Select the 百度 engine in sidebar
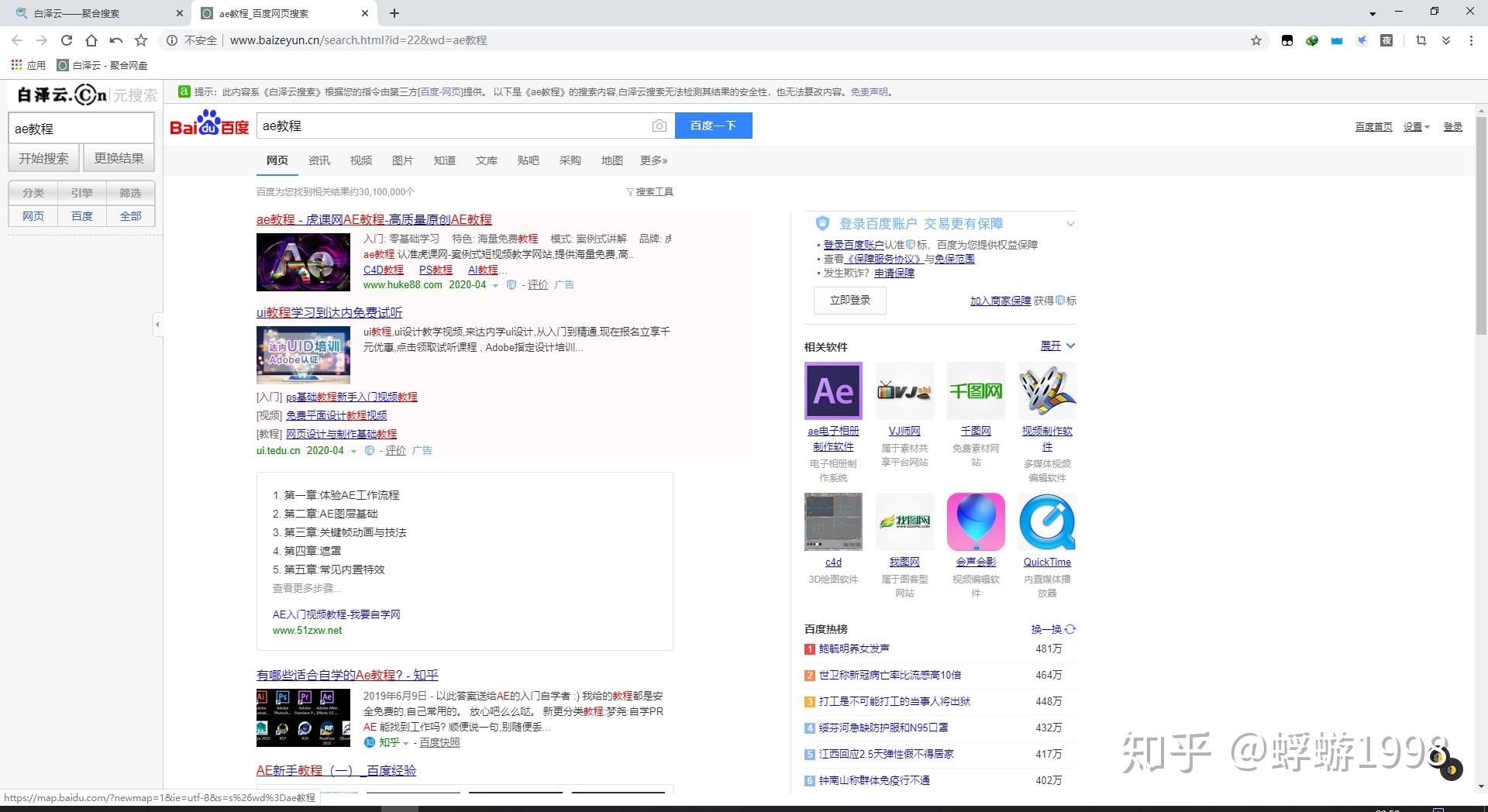1488x812 pixels. click(81, 216)
